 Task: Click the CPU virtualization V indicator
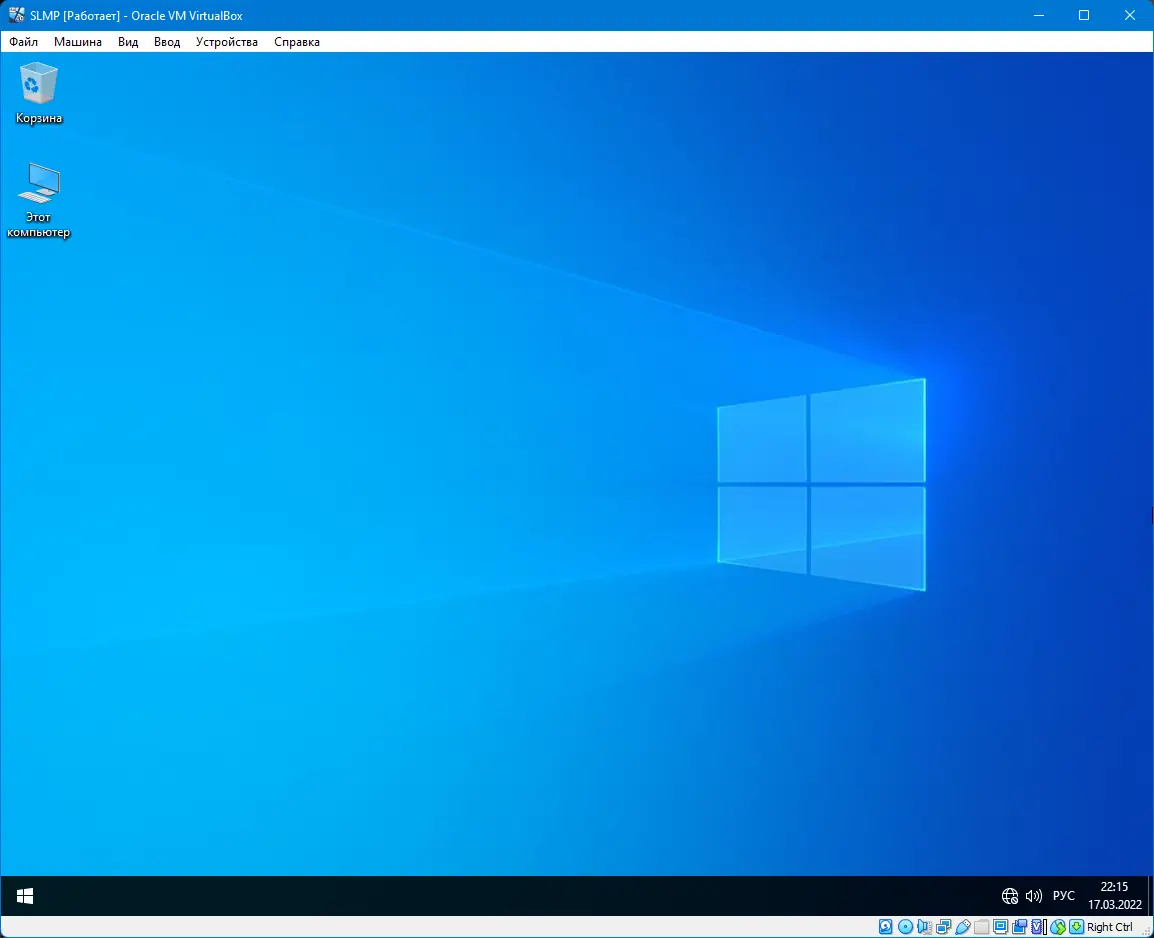1038,927
